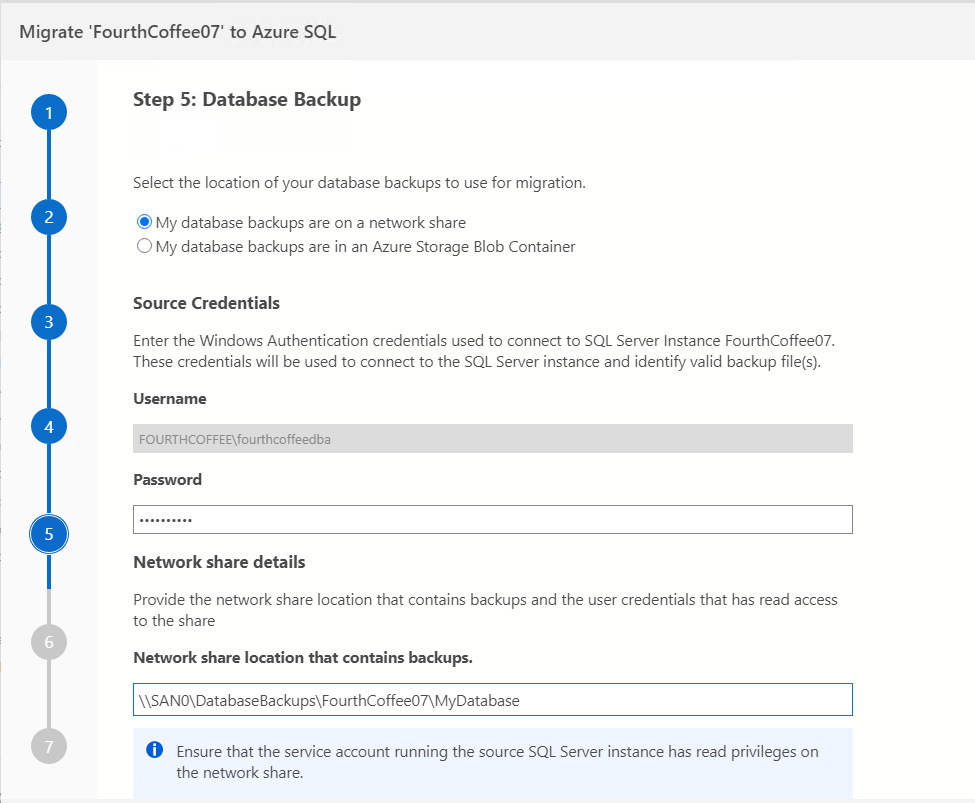The height and width of the screenshot is (803, 975).
Task: Click the Network share details heading
Action: coord(219,562)
